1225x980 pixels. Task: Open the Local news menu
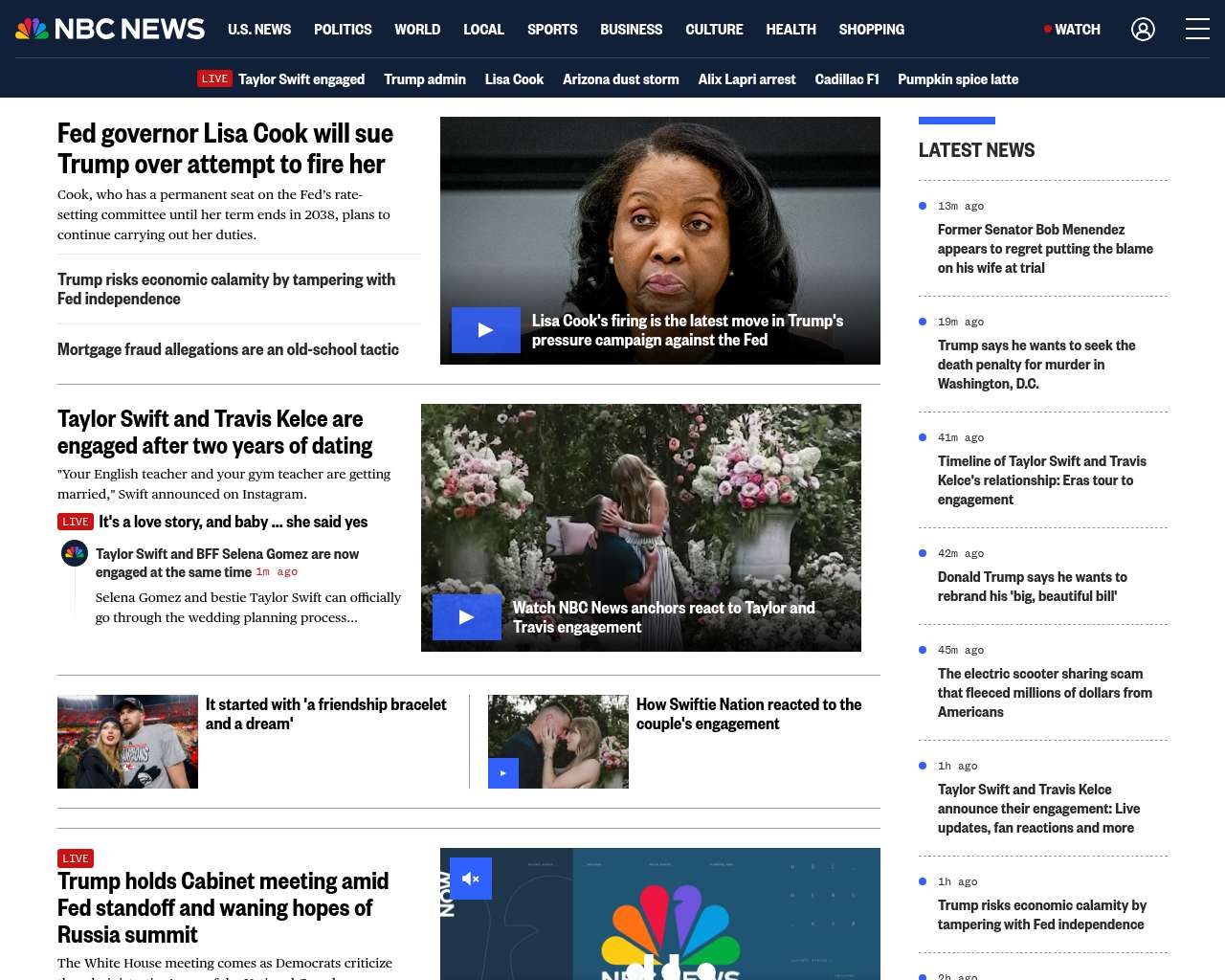[483, 30]
